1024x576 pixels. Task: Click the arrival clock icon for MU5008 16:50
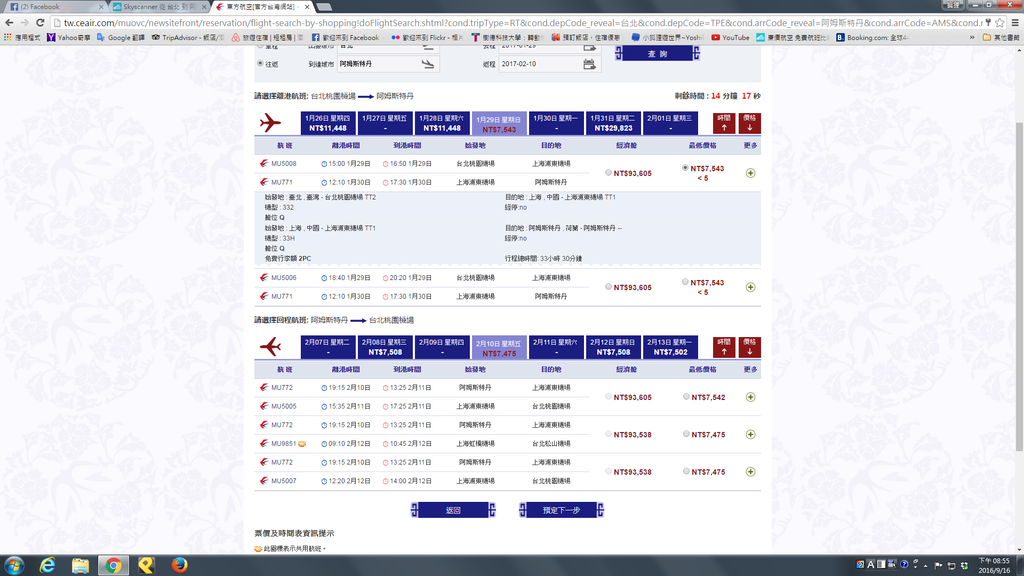coord(385,164)
